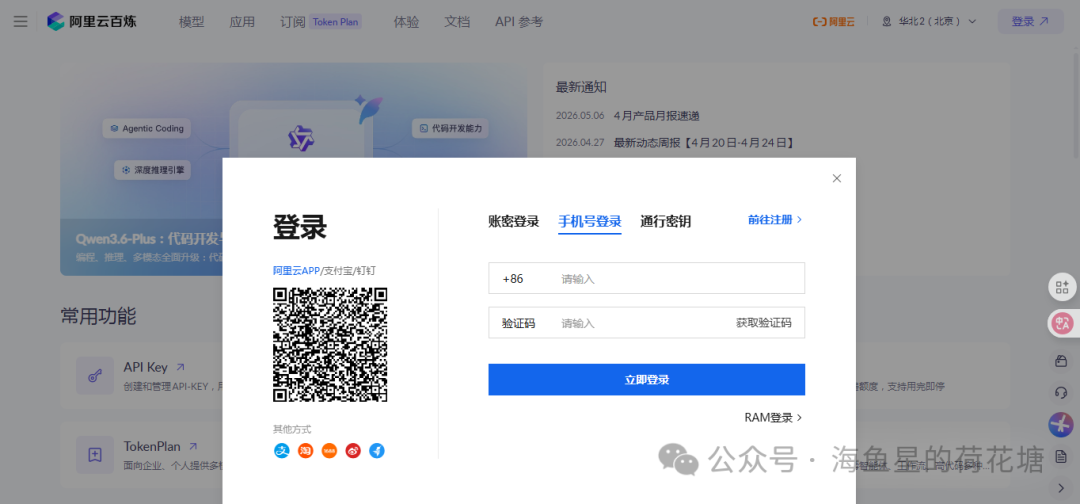Click the pink translate floating icon
Image resolution: width=1080 pixels, height=504 pixels.
coord(1061,324)
